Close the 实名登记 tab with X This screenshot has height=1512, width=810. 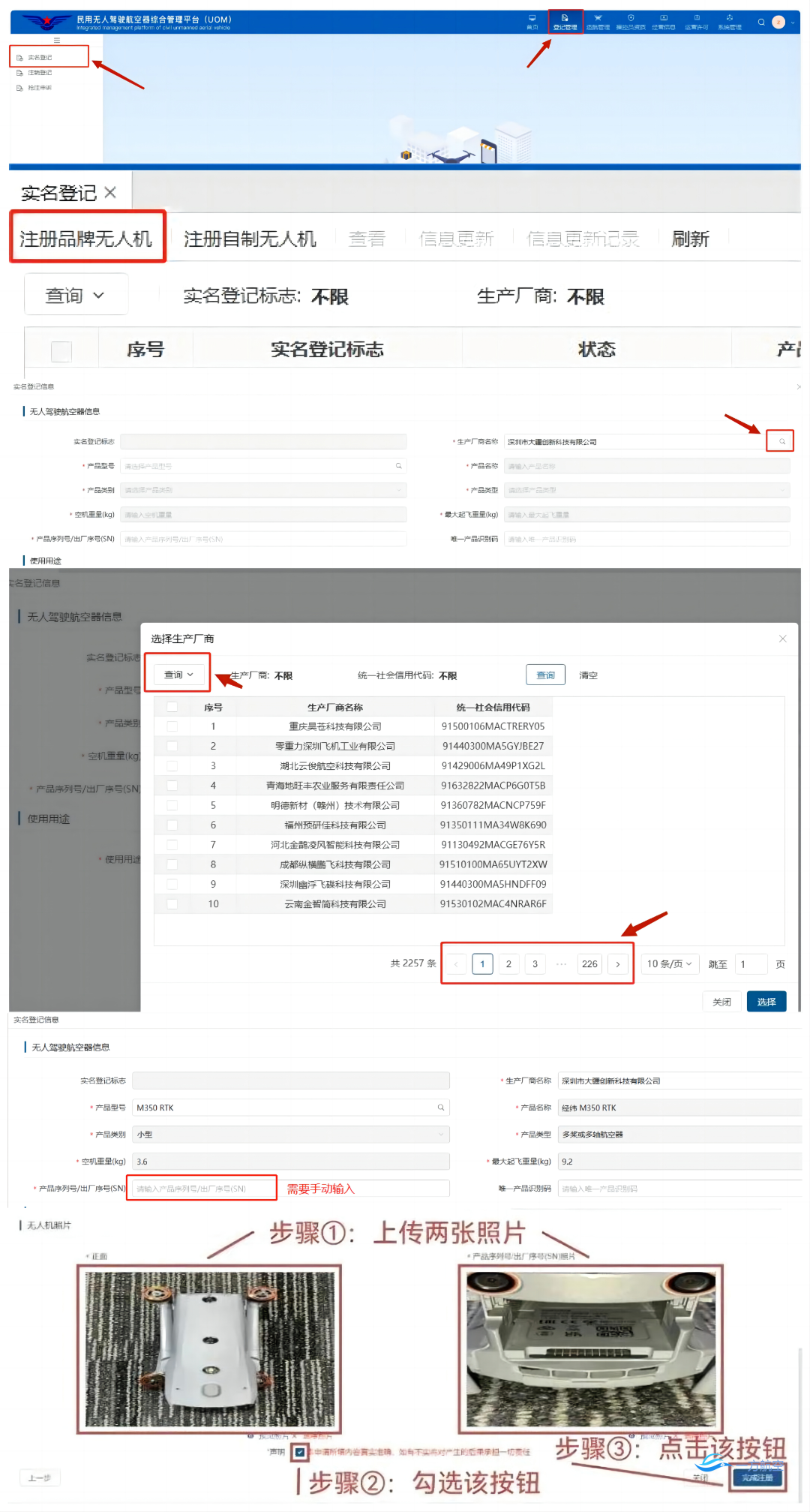pos(110,193)
